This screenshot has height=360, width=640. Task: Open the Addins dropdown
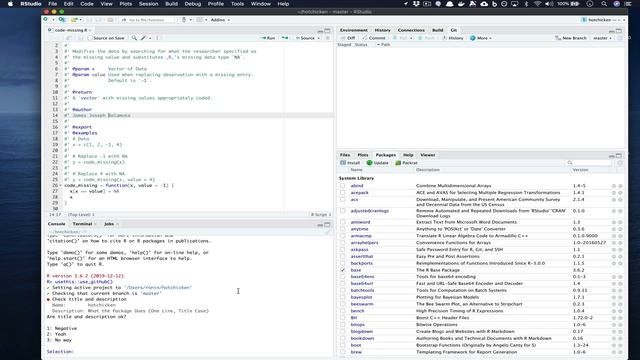(x=220, y=20)
